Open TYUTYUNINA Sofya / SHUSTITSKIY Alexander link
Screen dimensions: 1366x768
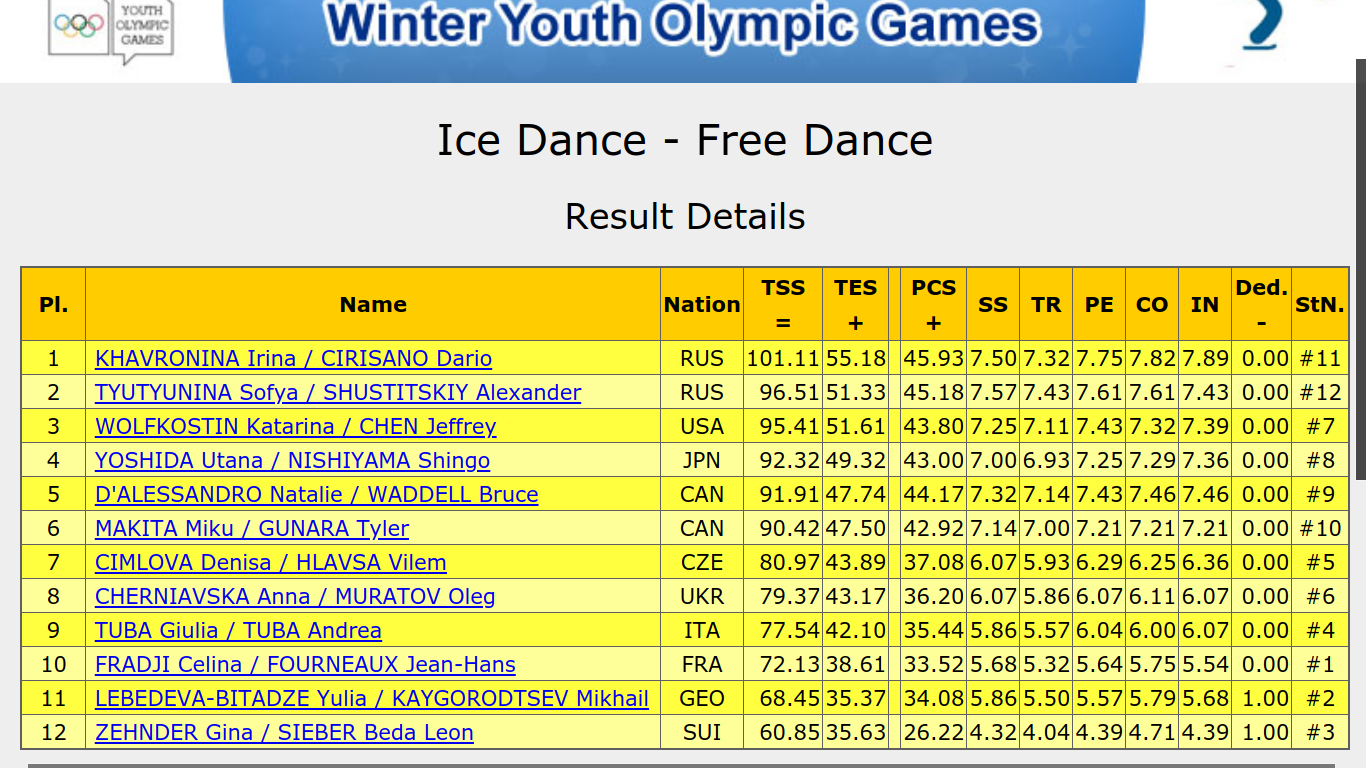[338, 392]
